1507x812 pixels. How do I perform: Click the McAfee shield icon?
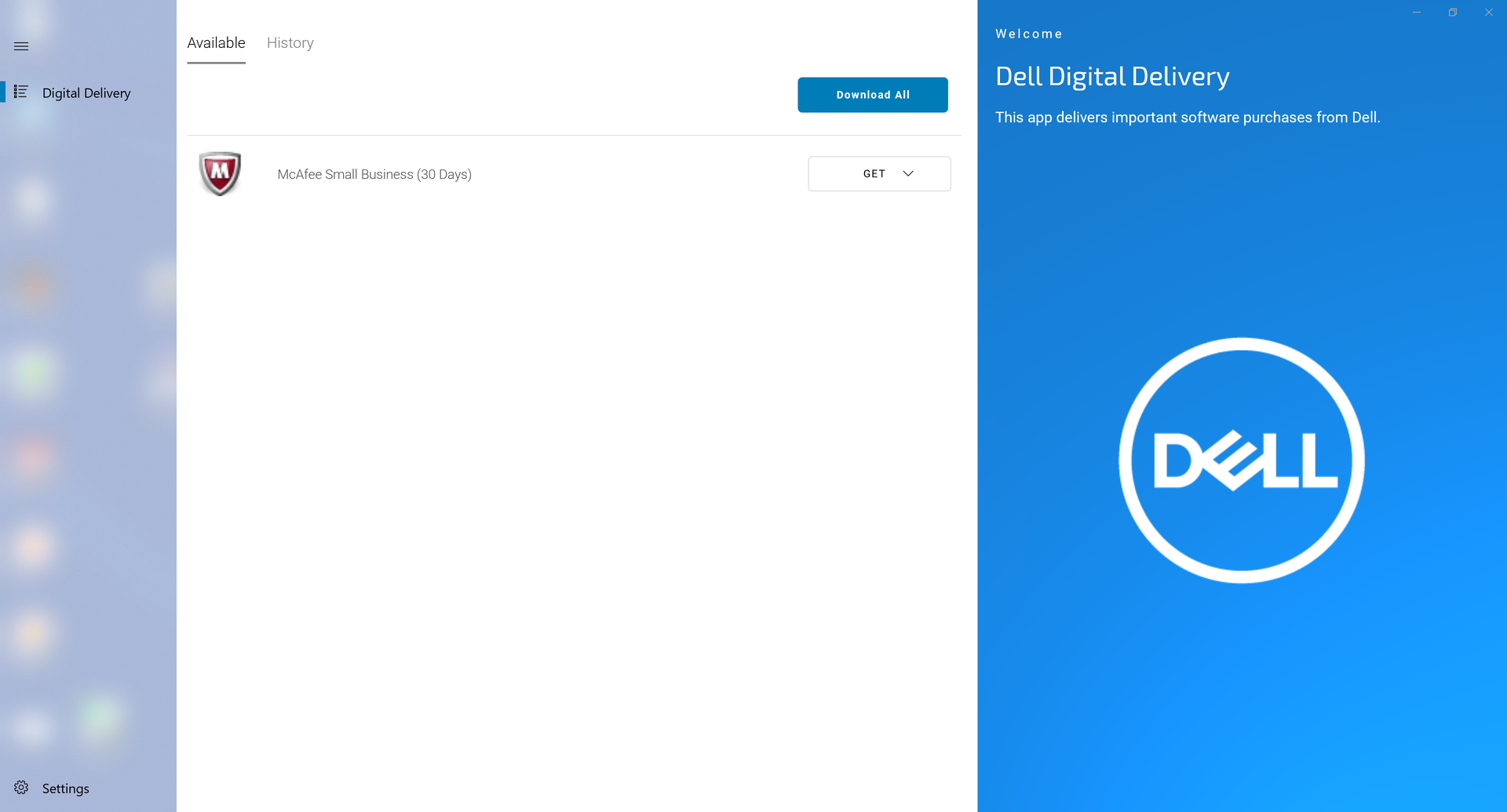tap(220, 173)
